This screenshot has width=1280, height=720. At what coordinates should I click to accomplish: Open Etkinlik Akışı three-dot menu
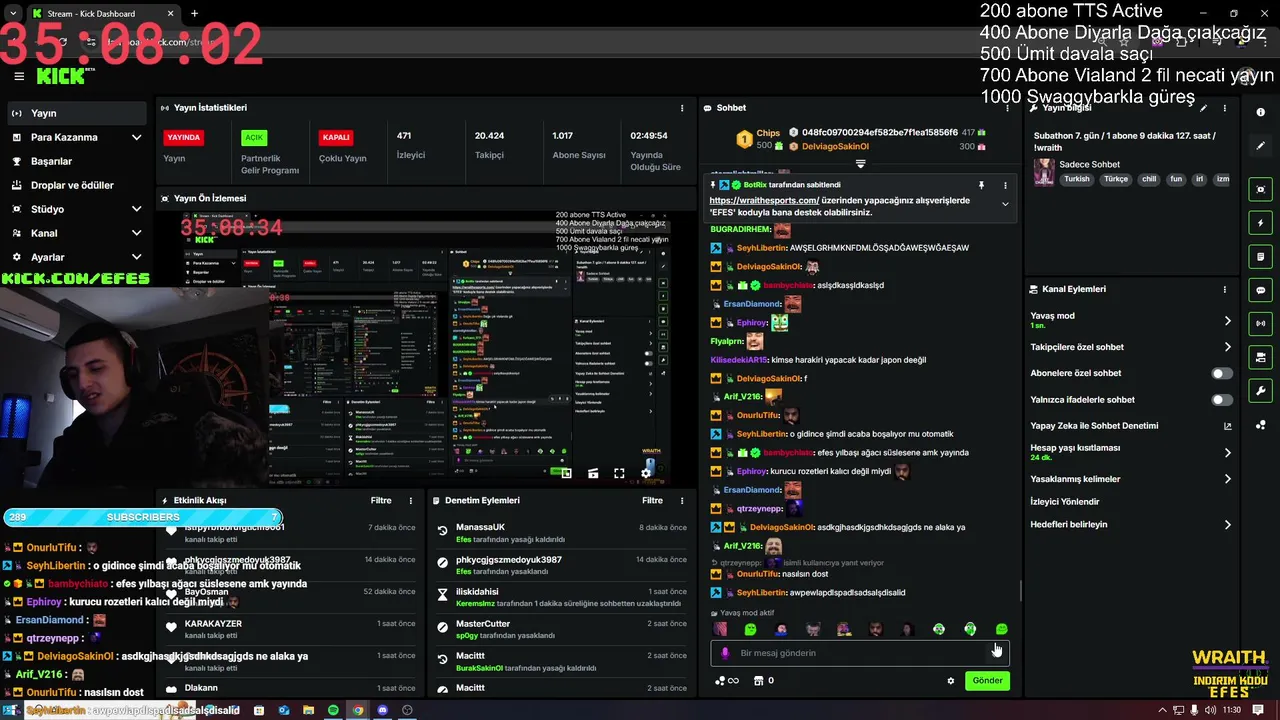pyautogui.click(x=410, y=500)
